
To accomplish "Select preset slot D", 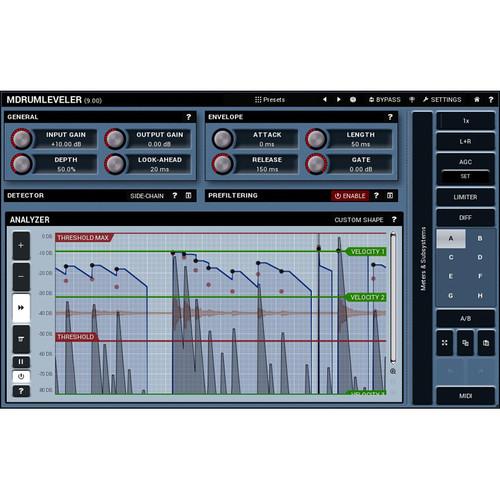I will pos(480,257).
